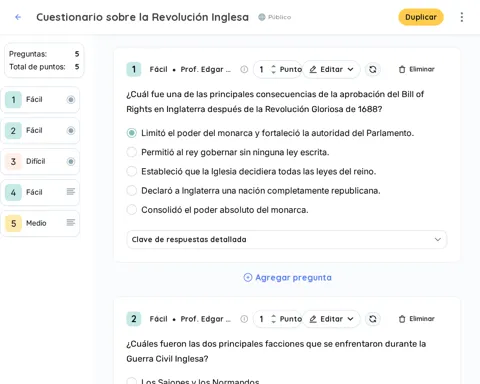Click trash icon to delete question 2
Viewport: 480px width, 384px height.
[402, 319]
